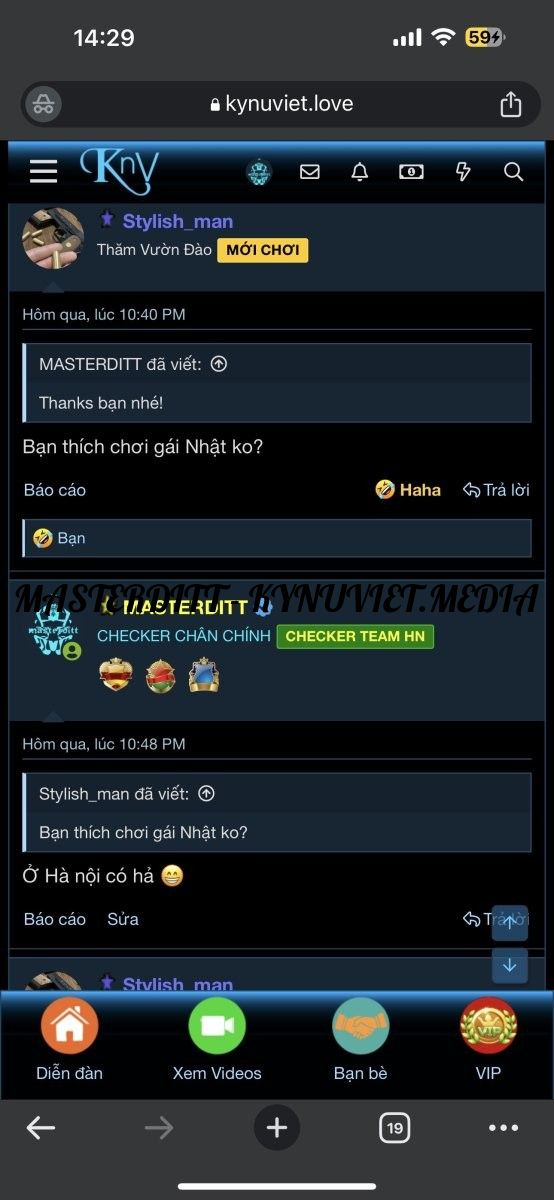Open Diễn đàn tab

(x=69, y=1040)
